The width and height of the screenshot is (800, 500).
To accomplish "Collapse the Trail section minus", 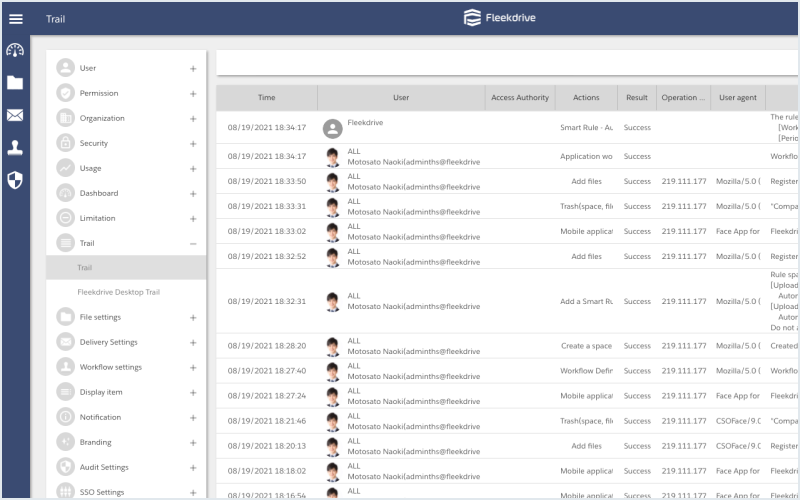I will (193, 244).
